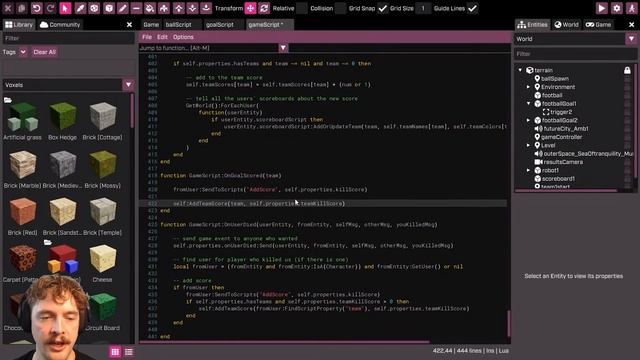Click the Library filter input
Viewport: 640px width, 360px height.
[x=68, y=38]
